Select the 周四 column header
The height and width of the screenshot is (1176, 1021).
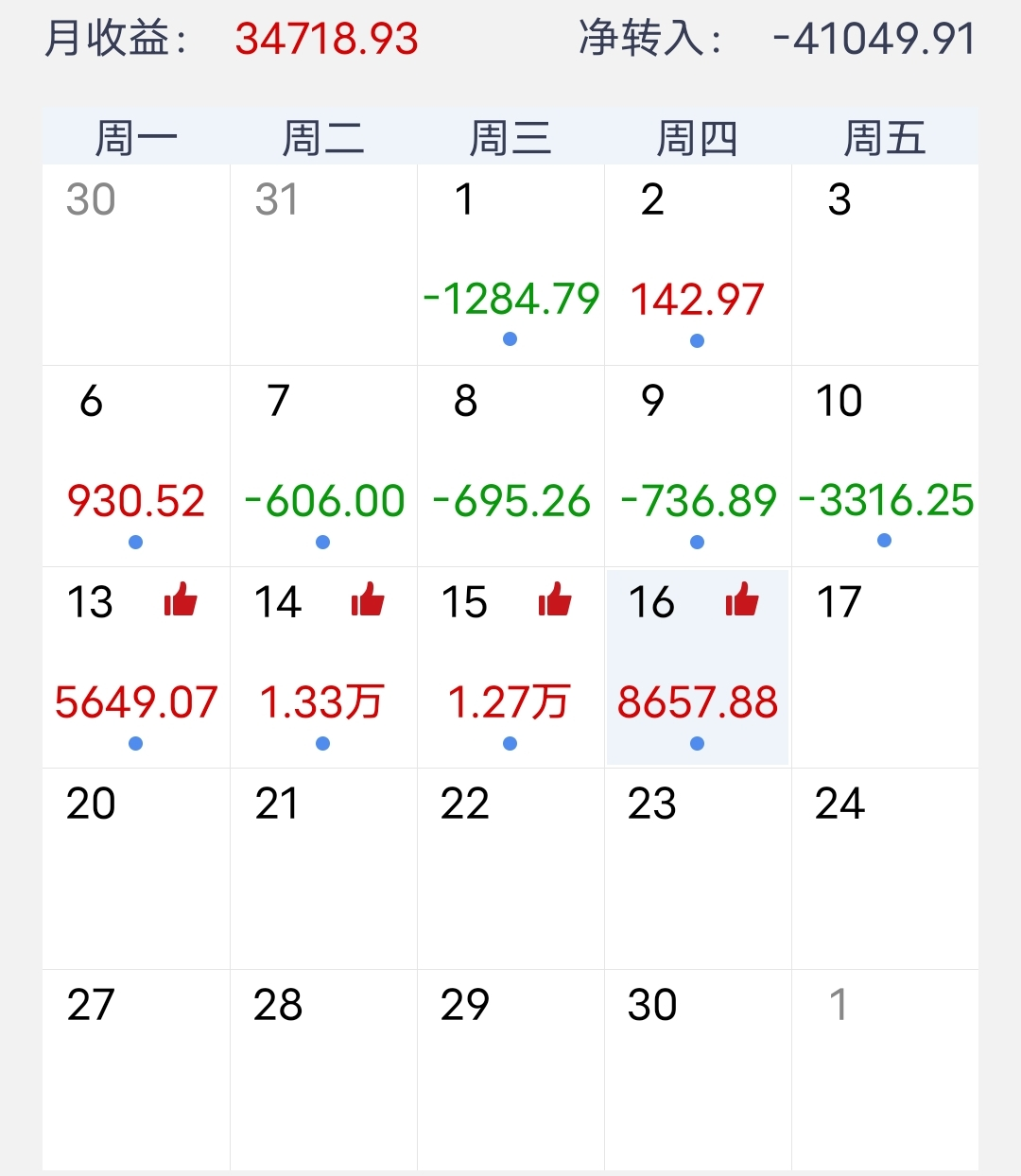(698, 138)
